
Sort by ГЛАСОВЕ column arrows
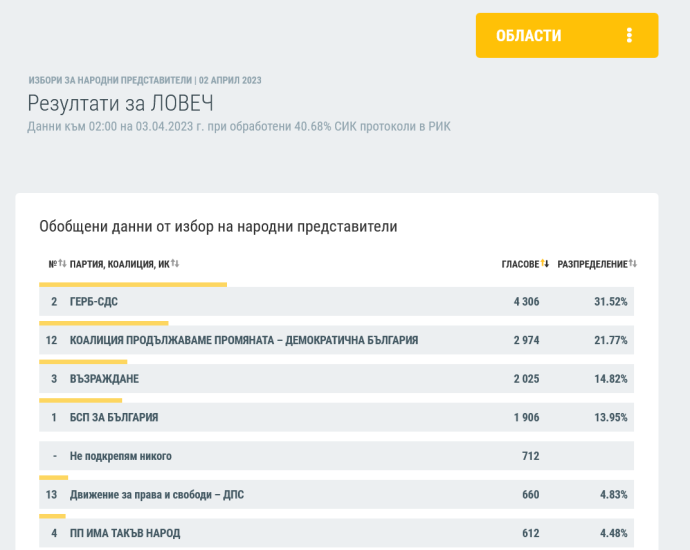click(545, 264)
